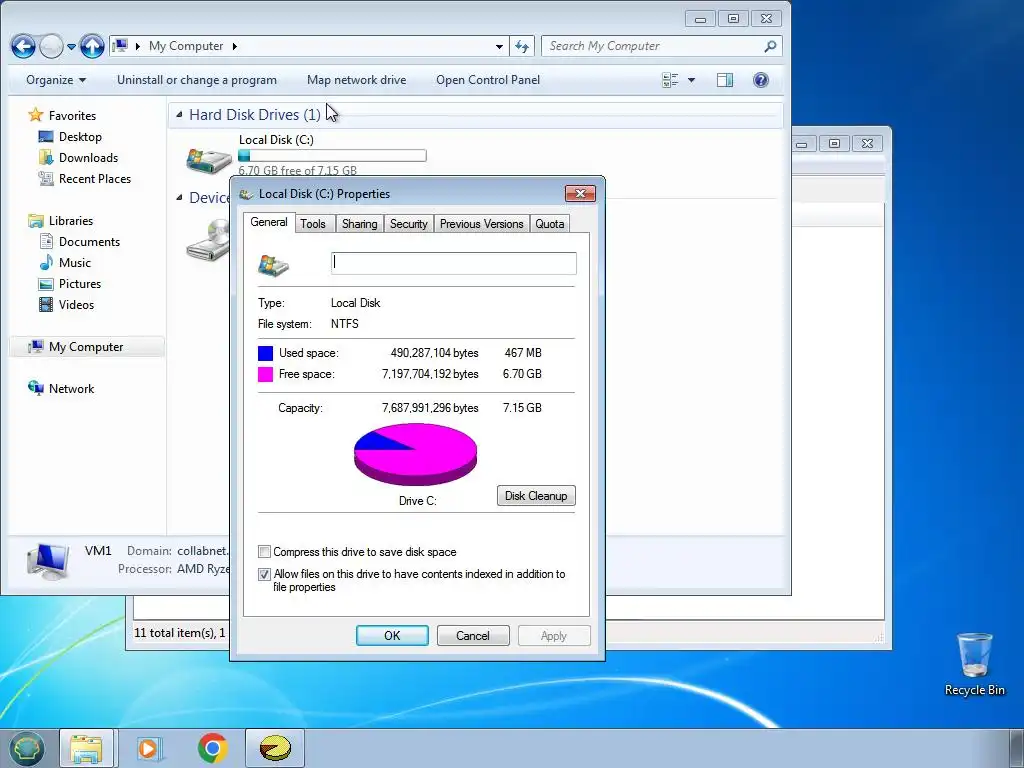
Task: Click OK in Properties dialog
Action: tap(392, 635)
